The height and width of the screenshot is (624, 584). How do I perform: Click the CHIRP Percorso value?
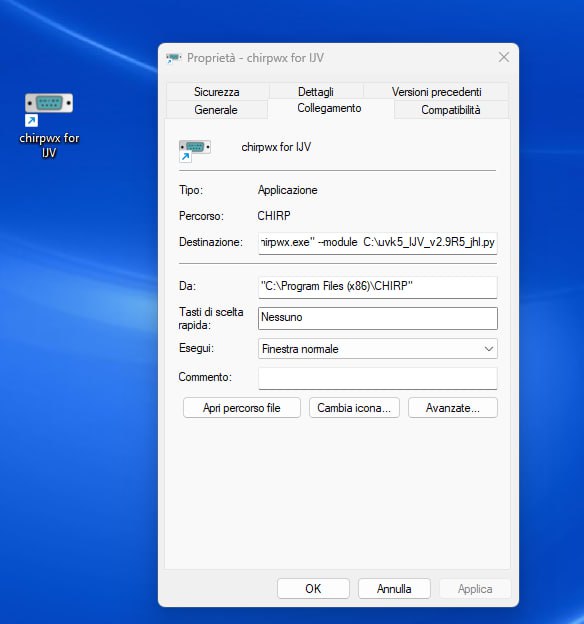pyautogui.click(x=274, y=216)
